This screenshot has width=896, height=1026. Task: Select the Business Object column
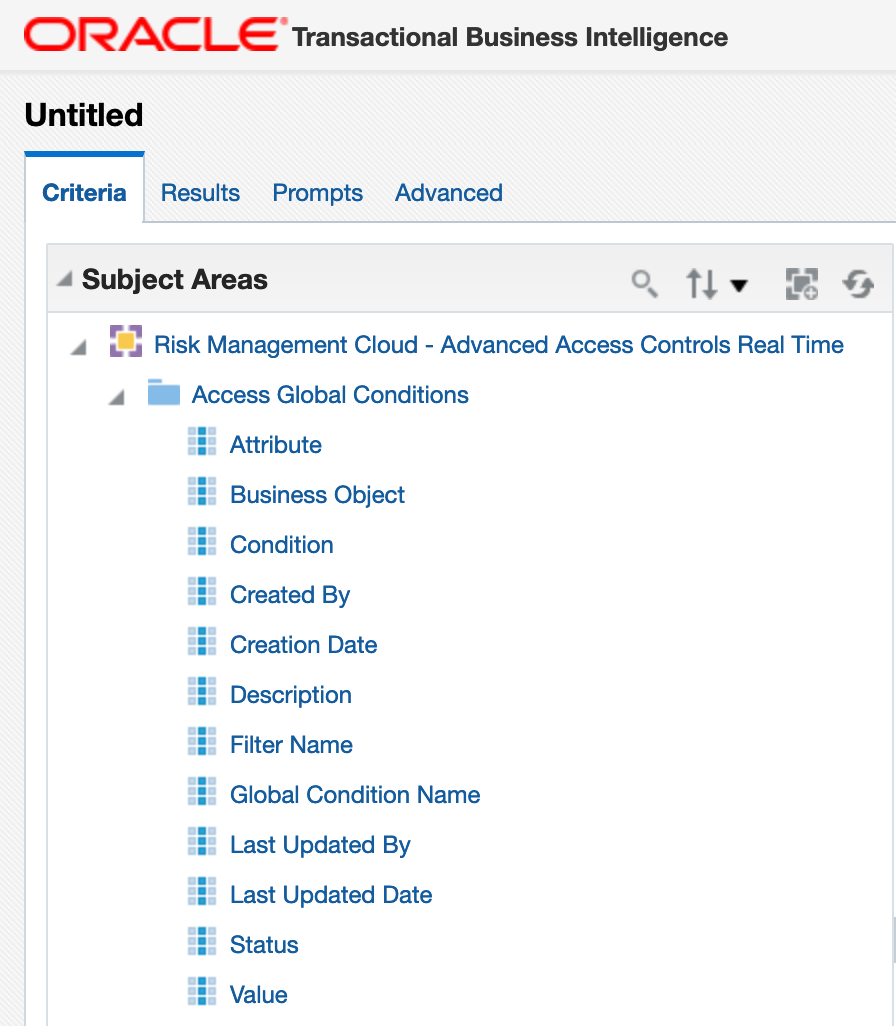317,495
